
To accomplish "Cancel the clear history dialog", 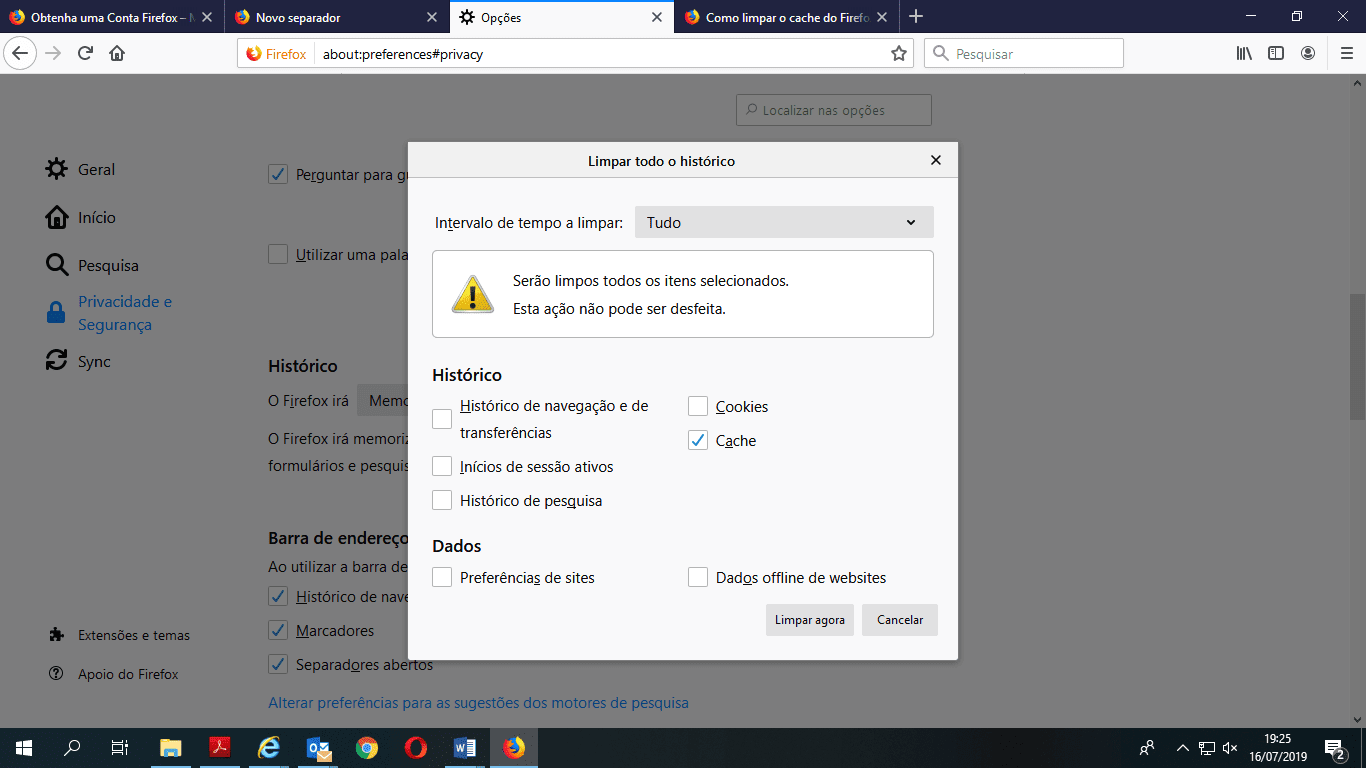I will click(899, 619).
